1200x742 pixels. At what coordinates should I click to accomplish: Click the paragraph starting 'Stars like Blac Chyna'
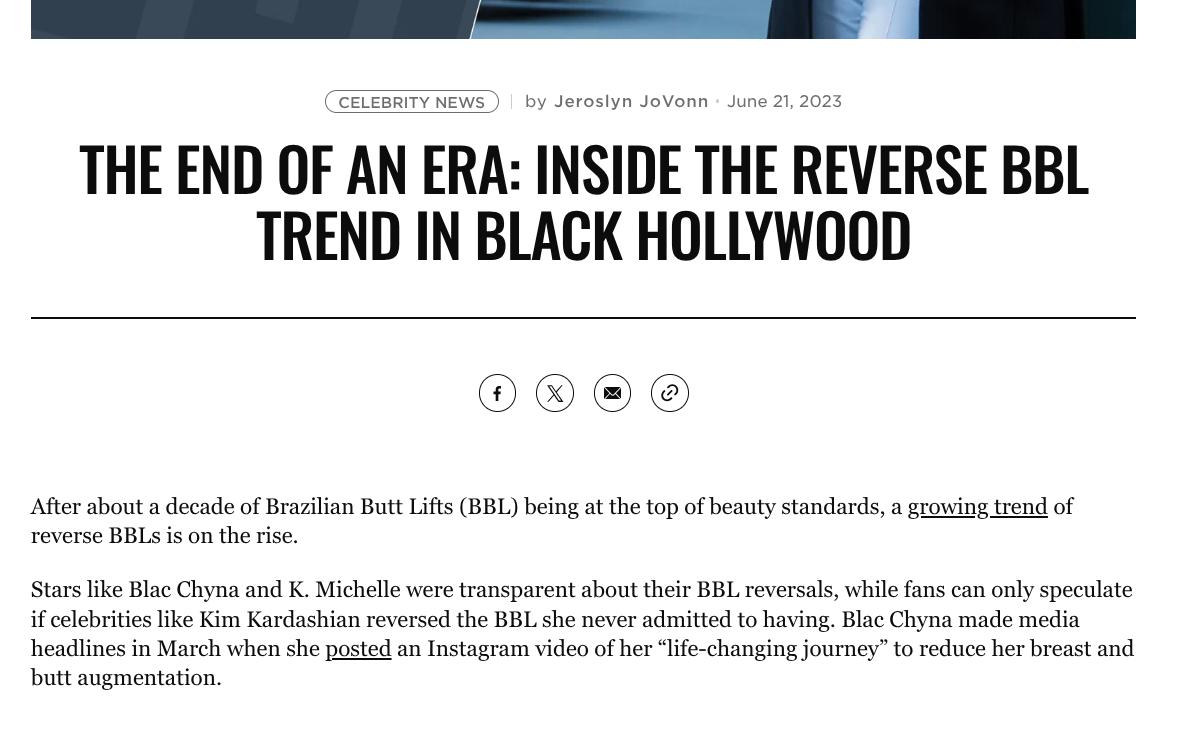pos(583,633)
